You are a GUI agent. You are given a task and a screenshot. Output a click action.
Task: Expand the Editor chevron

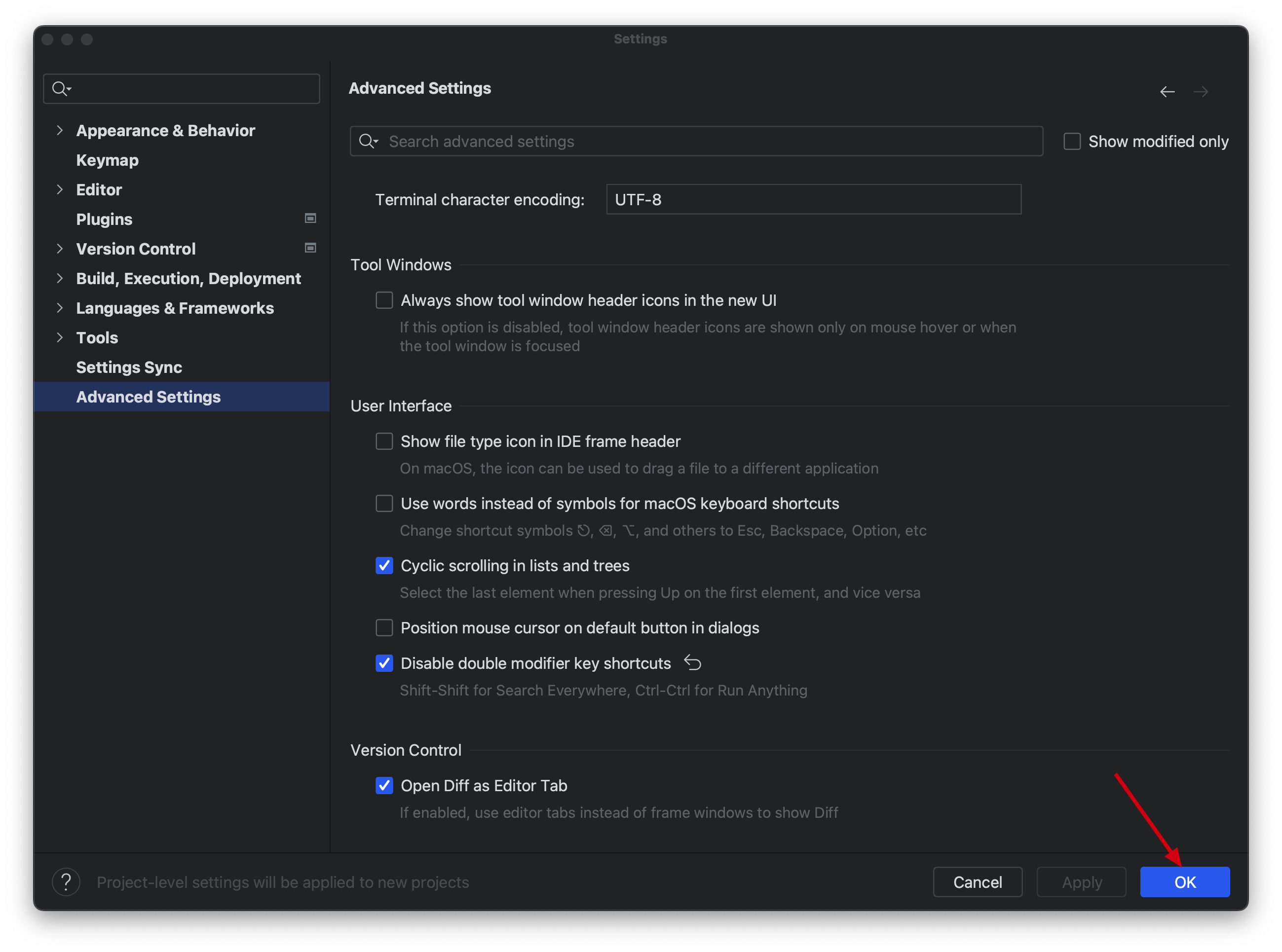[59, 189]
